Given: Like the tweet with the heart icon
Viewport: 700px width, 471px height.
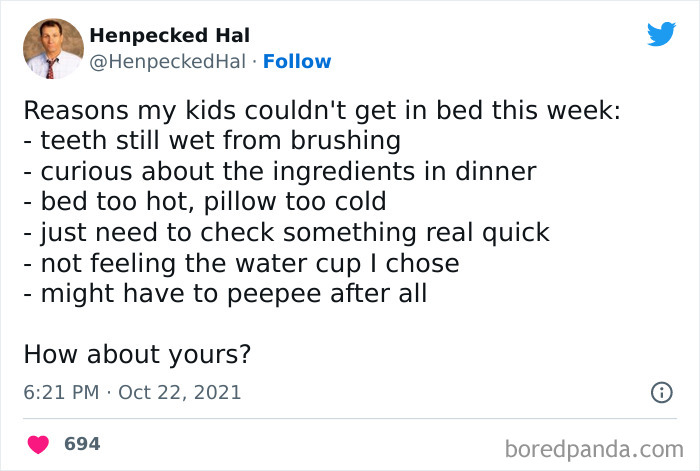Looking at the screenshot, I should 39,443.
